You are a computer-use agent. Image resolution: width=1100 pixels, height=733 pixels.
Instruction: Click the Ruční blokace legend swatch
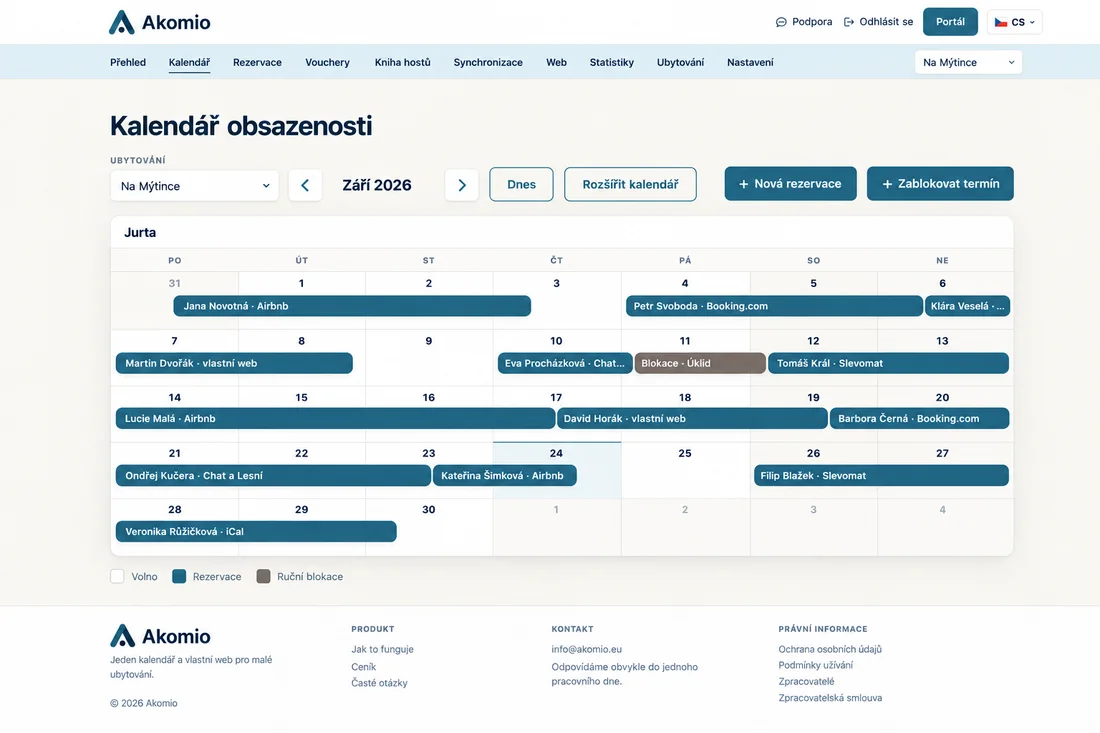tap(264, 577)
